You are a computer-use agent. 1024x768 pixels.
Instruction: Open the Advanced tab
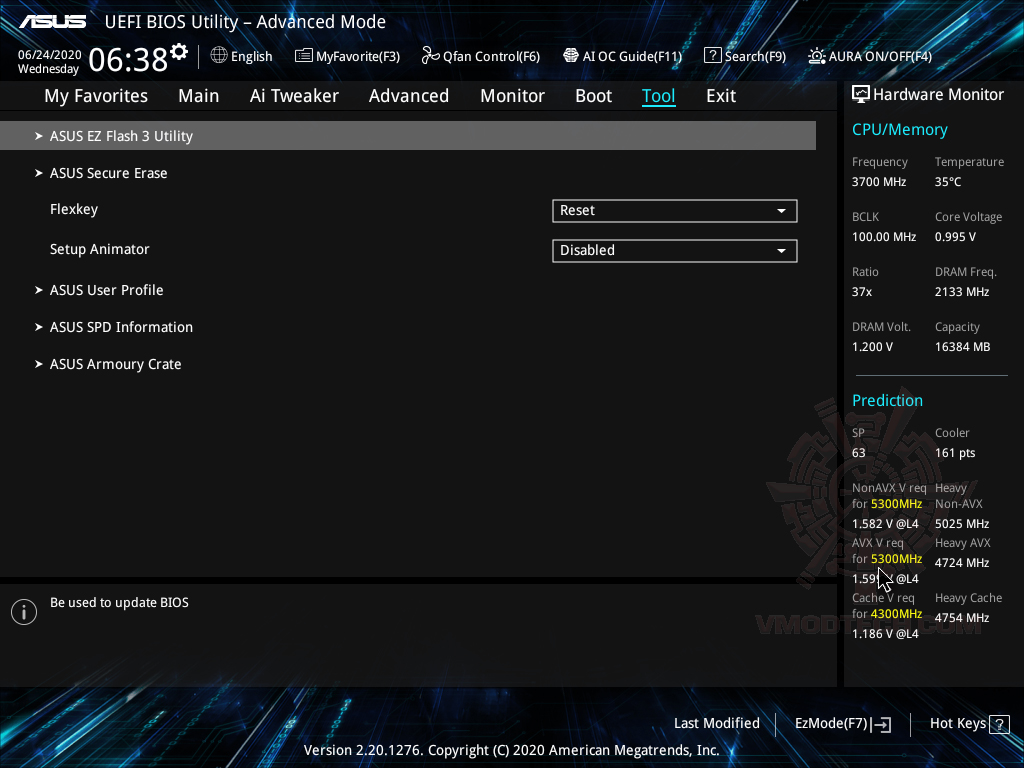[x=409, y=96]
